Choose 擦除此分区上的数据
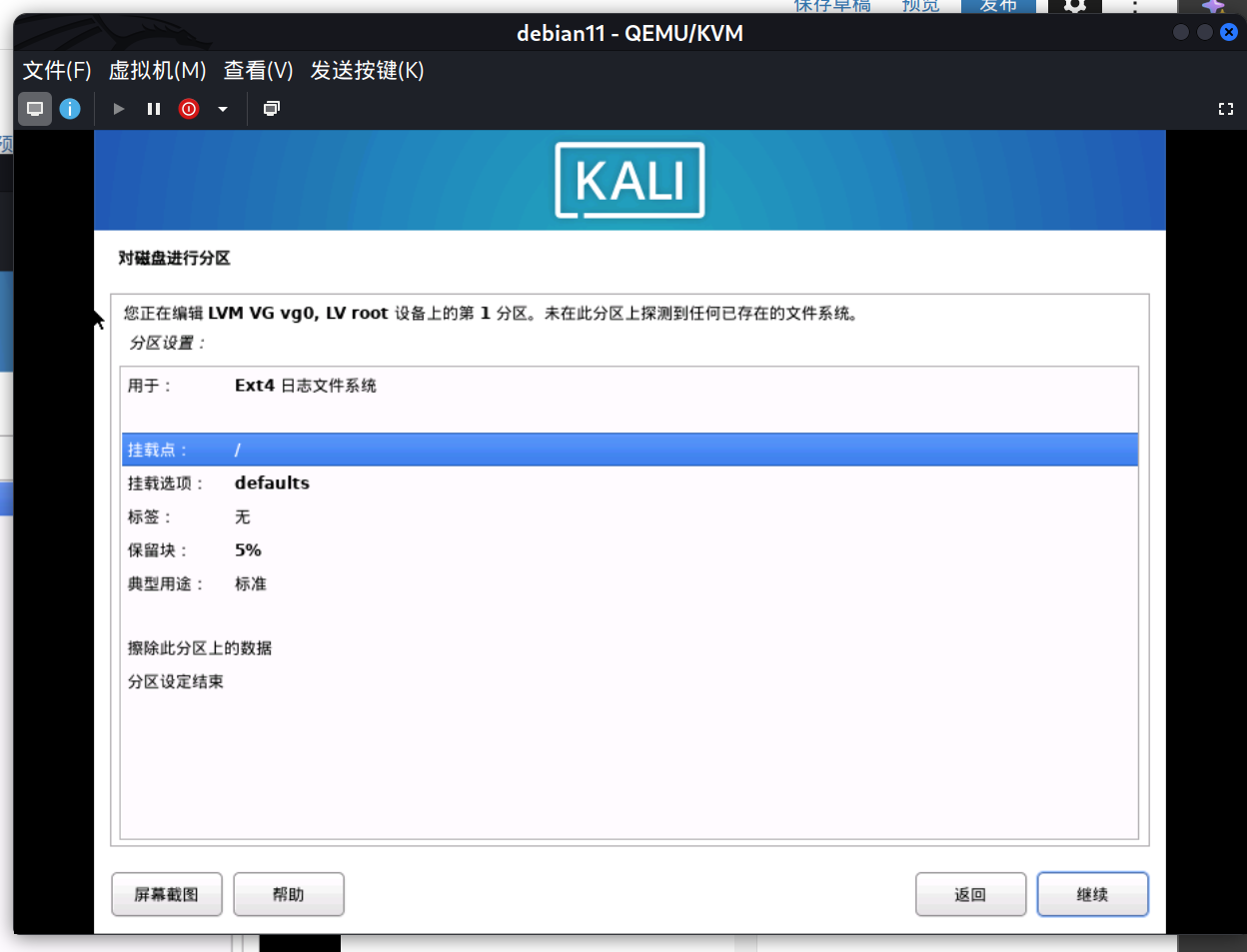This screenshot has height=952, width=1247. pyautogui.click(x=629, y=648)
